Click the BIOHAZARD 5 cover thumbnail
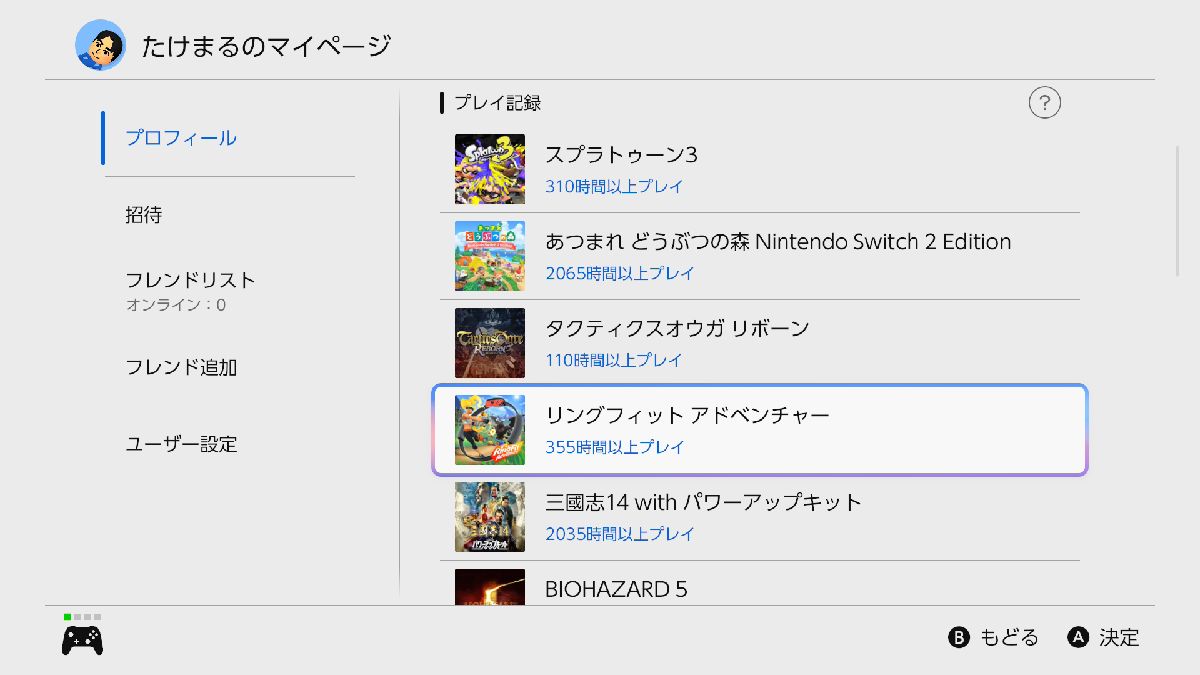 pos(490,587)
